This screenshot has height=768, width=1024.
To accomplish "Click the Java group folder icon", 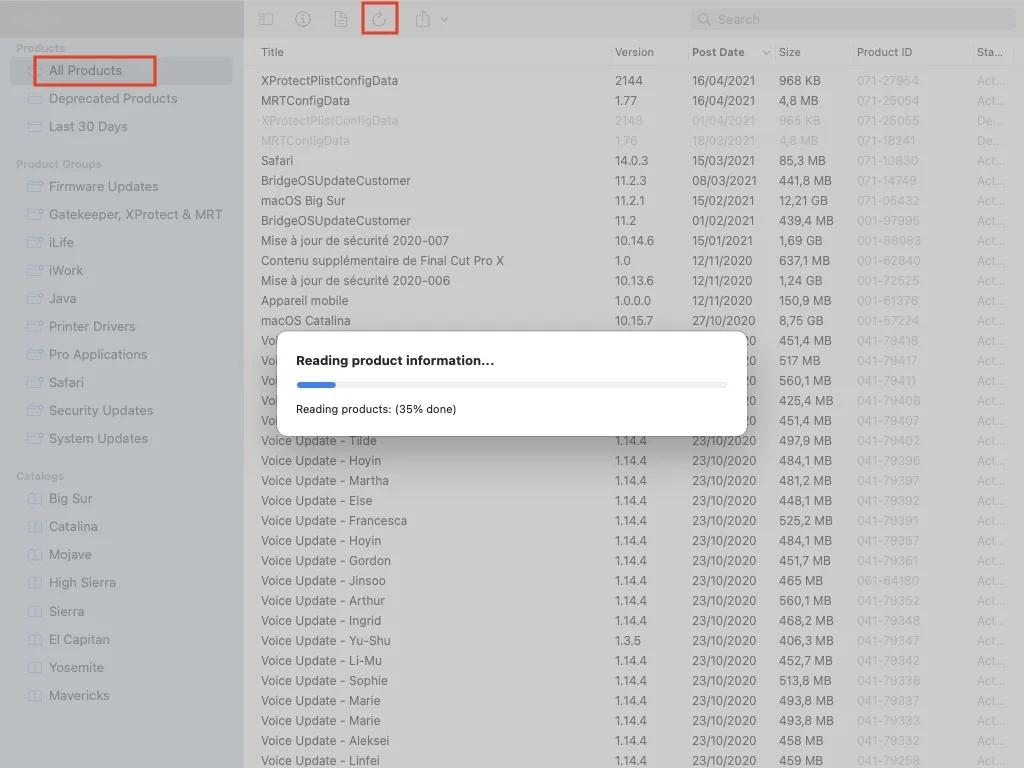I will (x=35, y=299).
